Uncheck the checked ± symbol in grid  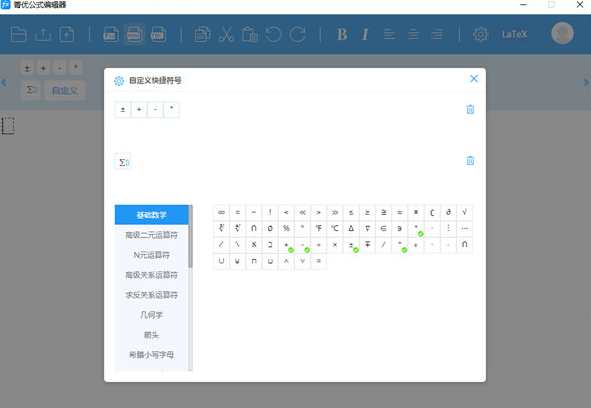(351, 245)
